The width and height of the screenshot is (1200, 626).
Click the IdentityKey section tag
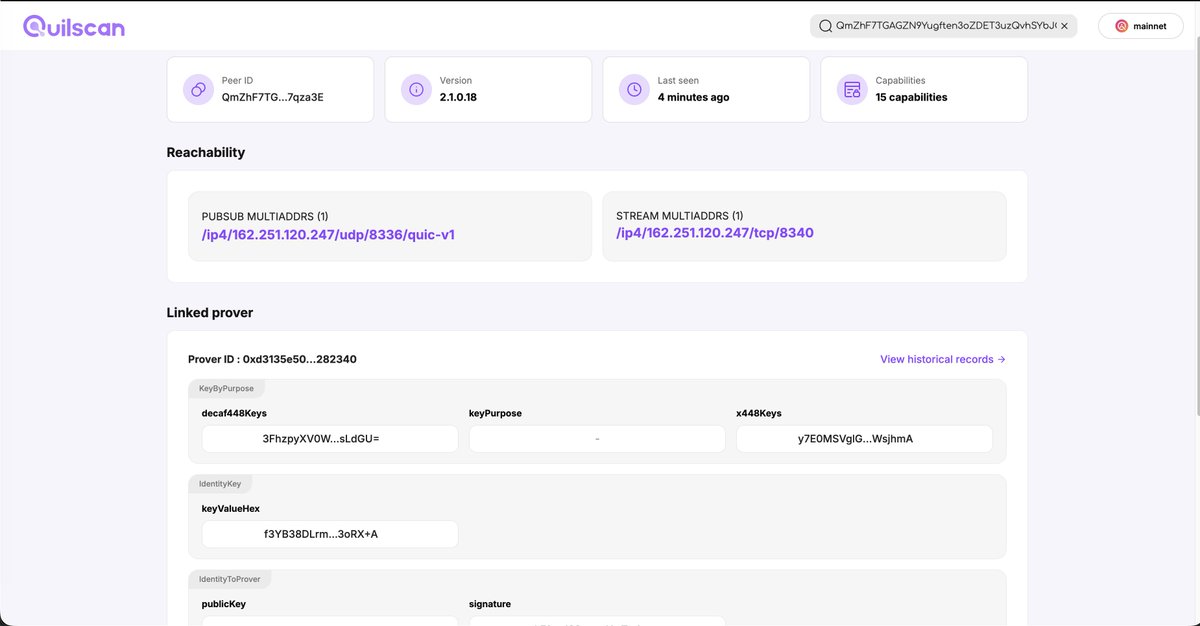(x=220, y=483)
